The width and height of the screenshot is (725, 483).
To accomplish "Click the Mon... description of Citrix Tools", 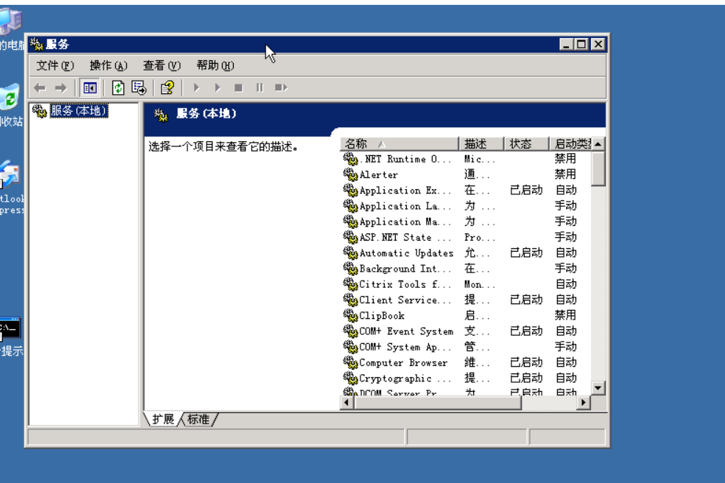I will click(479, 285).
